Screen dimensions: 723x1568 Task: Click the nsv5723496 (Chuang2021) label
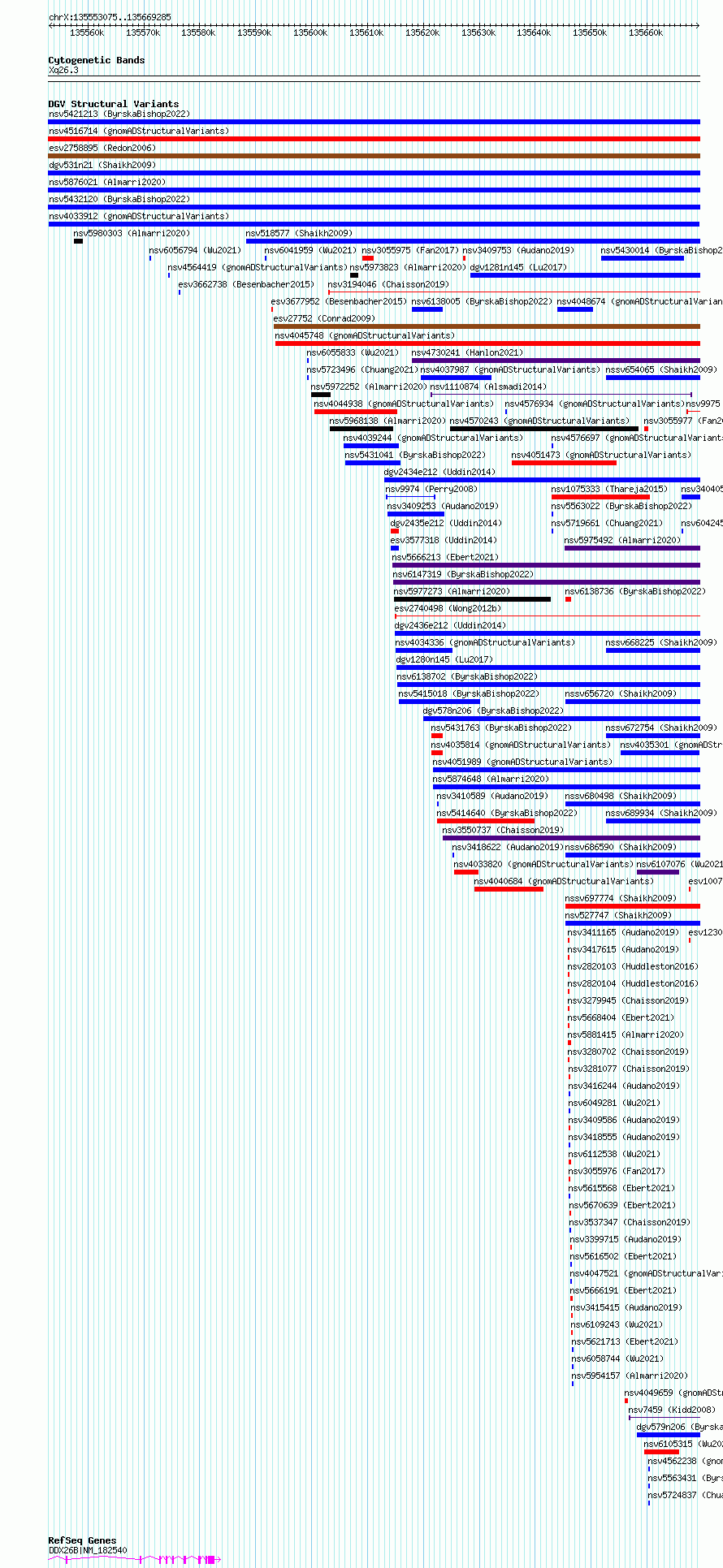click(x=362, y=370)
